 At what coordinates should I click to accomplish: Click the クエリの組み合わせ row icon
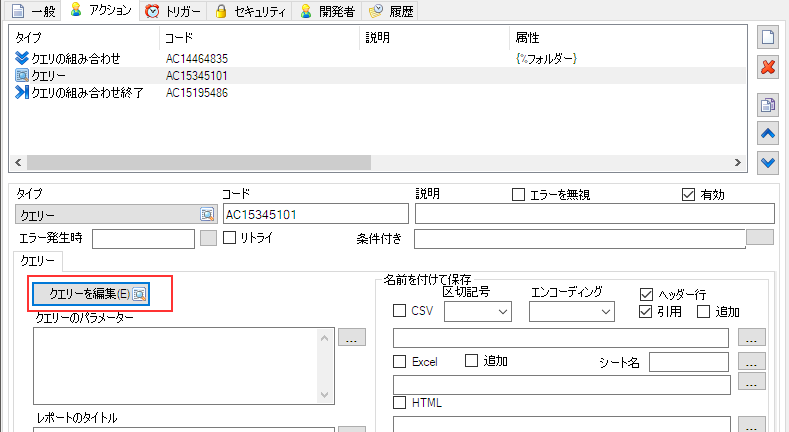pyautogui.click(x=22, y=58)
